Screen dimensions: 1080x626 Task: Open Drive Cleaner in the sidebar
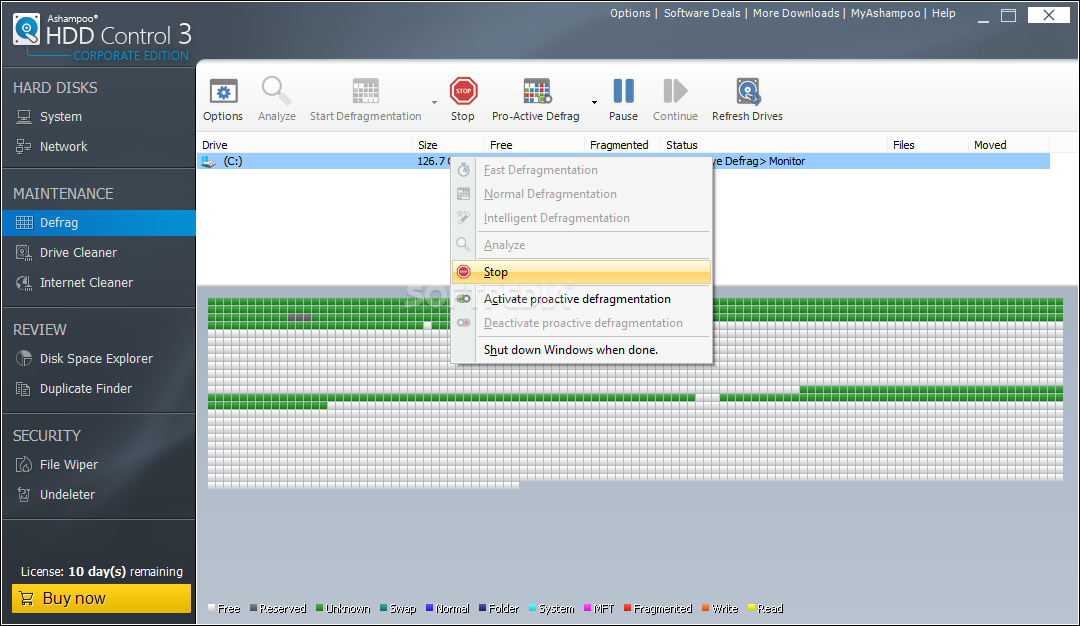99,253
